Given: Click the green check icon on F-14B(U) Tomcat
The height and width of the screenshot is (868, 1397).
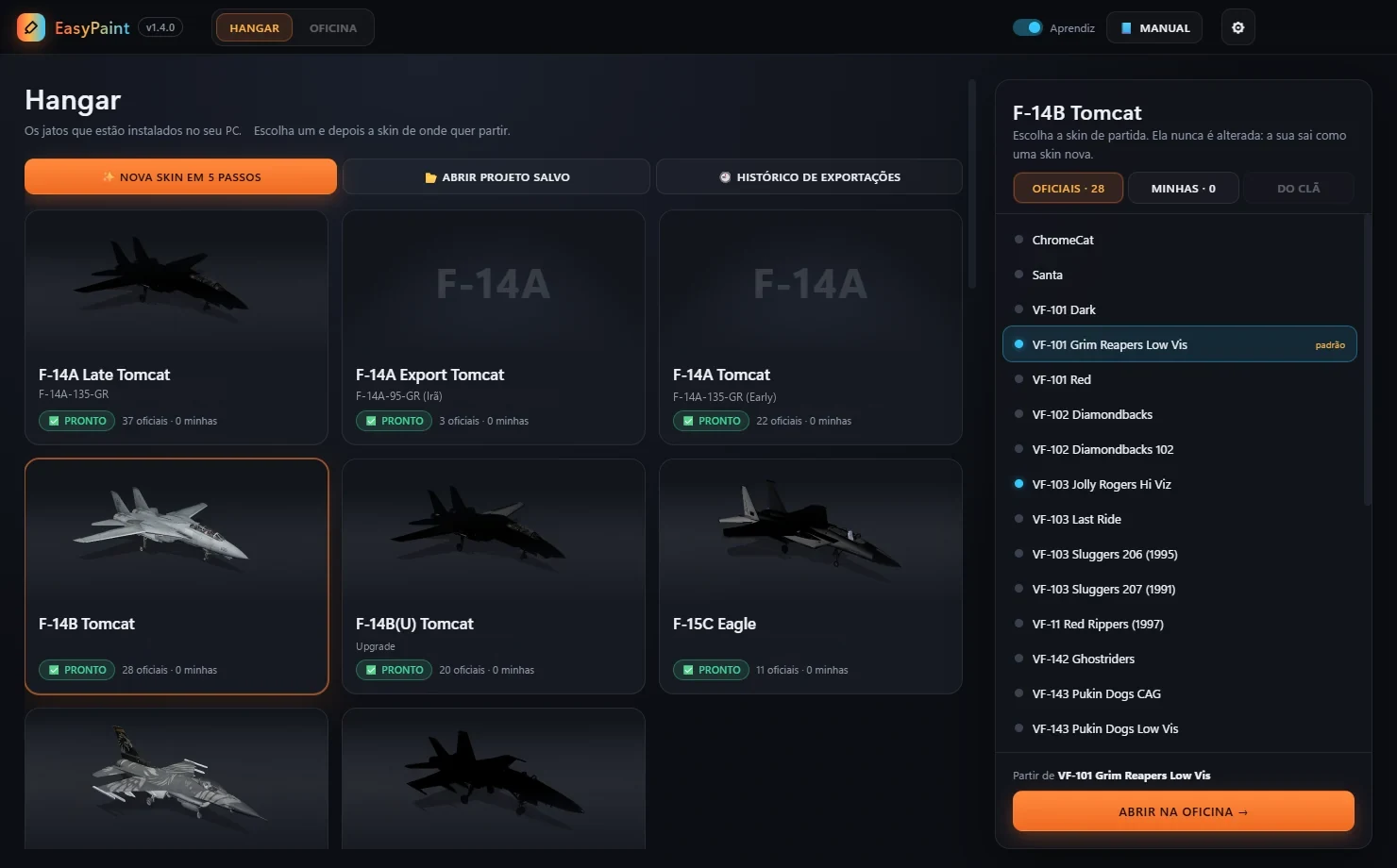Looking at the screenshot, I should pyautogui.click(x=371, y=670).
